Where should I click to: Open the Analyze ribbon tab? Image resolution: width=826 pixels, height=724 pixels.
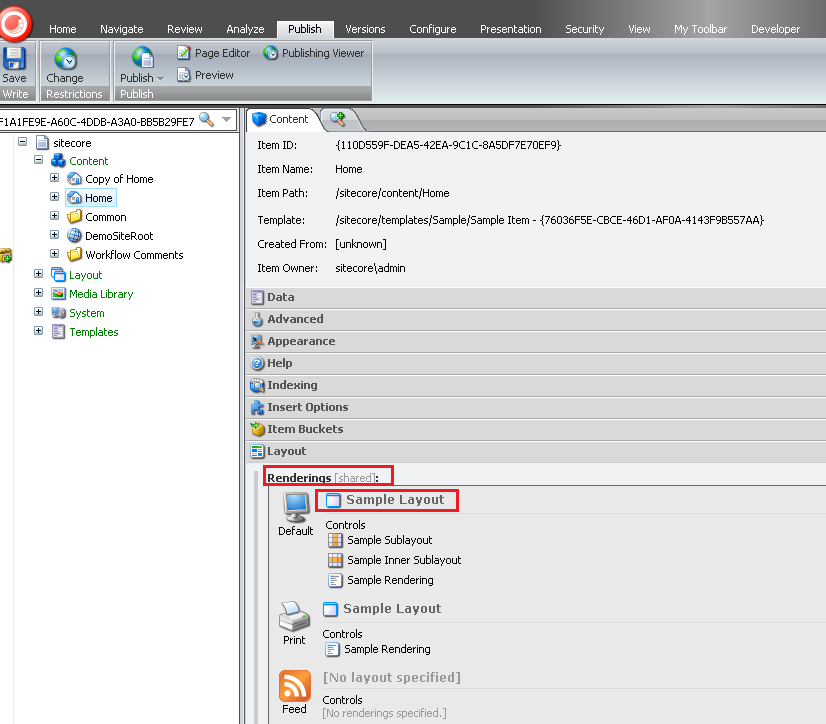(245, 29)
